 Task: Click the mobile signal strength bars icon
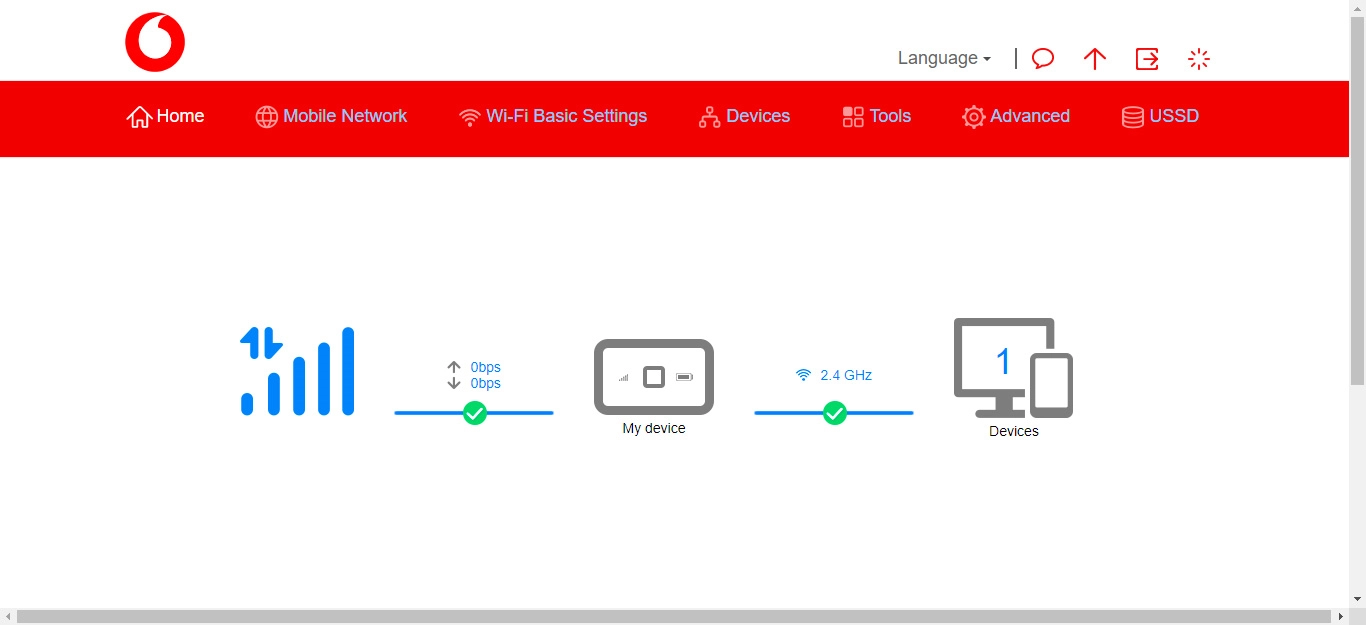(298, 371)
